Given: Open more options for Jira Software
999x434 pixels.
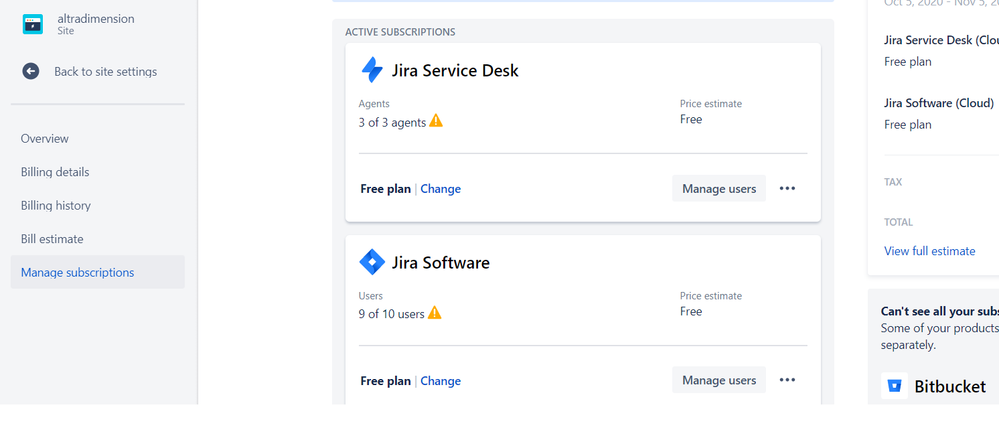Looking at the screenshot, I should coord(787,380).
